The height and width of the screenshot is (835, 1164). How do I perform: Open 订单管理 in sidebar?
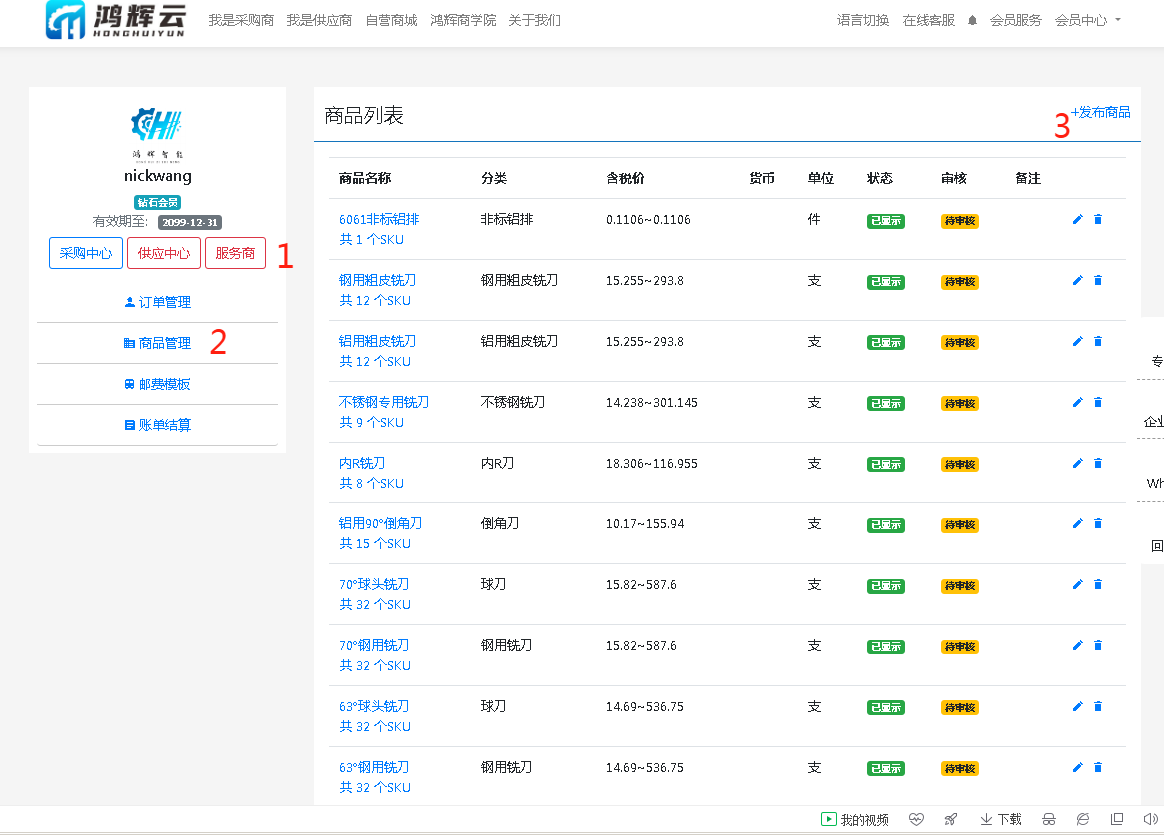[157, 302]
